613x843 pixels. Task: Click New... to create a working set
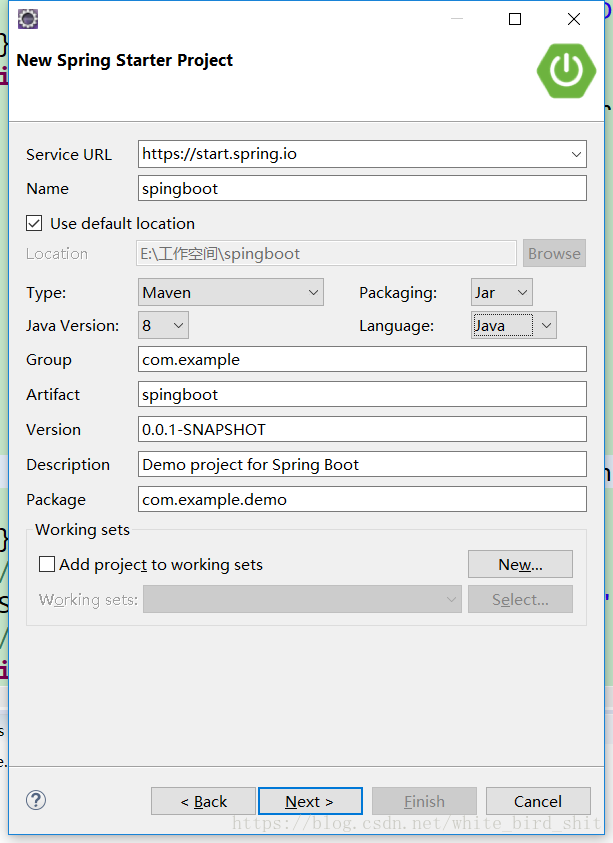click(520, 564)
